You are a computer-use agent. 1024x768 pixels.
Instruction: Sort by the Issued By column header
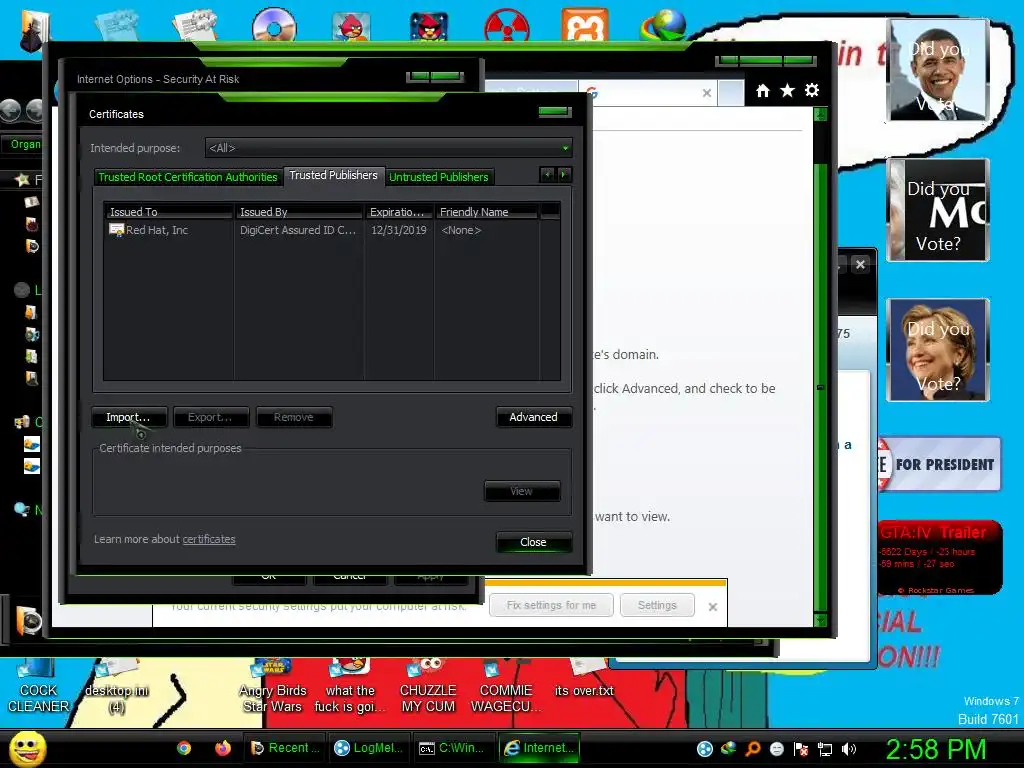click(299, 212)
